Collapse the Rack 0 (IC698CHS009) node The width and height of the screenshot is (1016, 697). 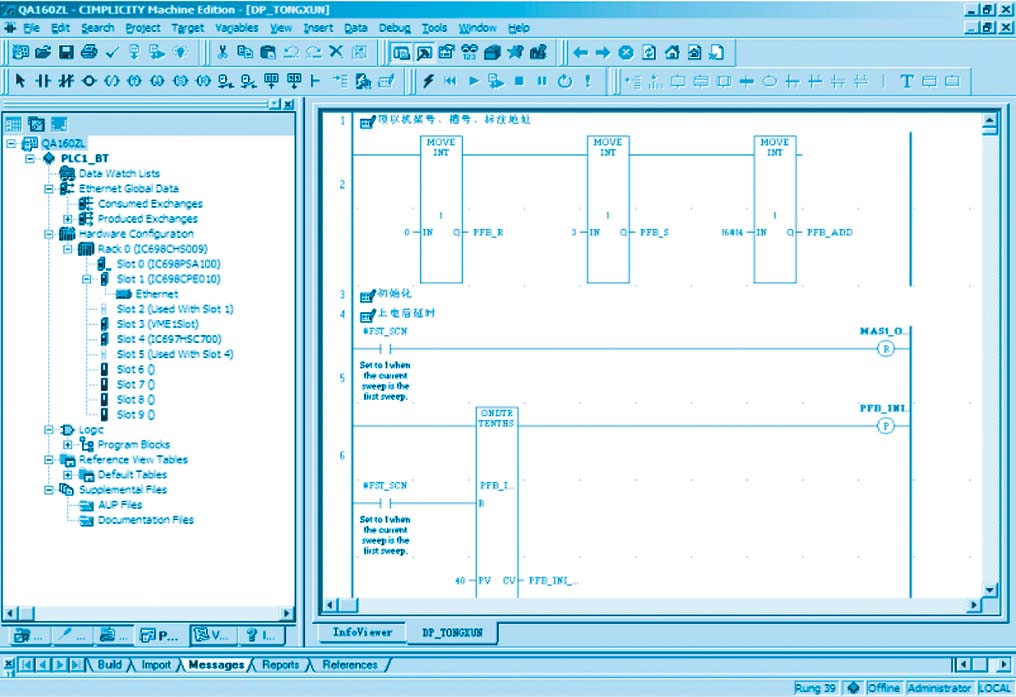click(67, 249)
